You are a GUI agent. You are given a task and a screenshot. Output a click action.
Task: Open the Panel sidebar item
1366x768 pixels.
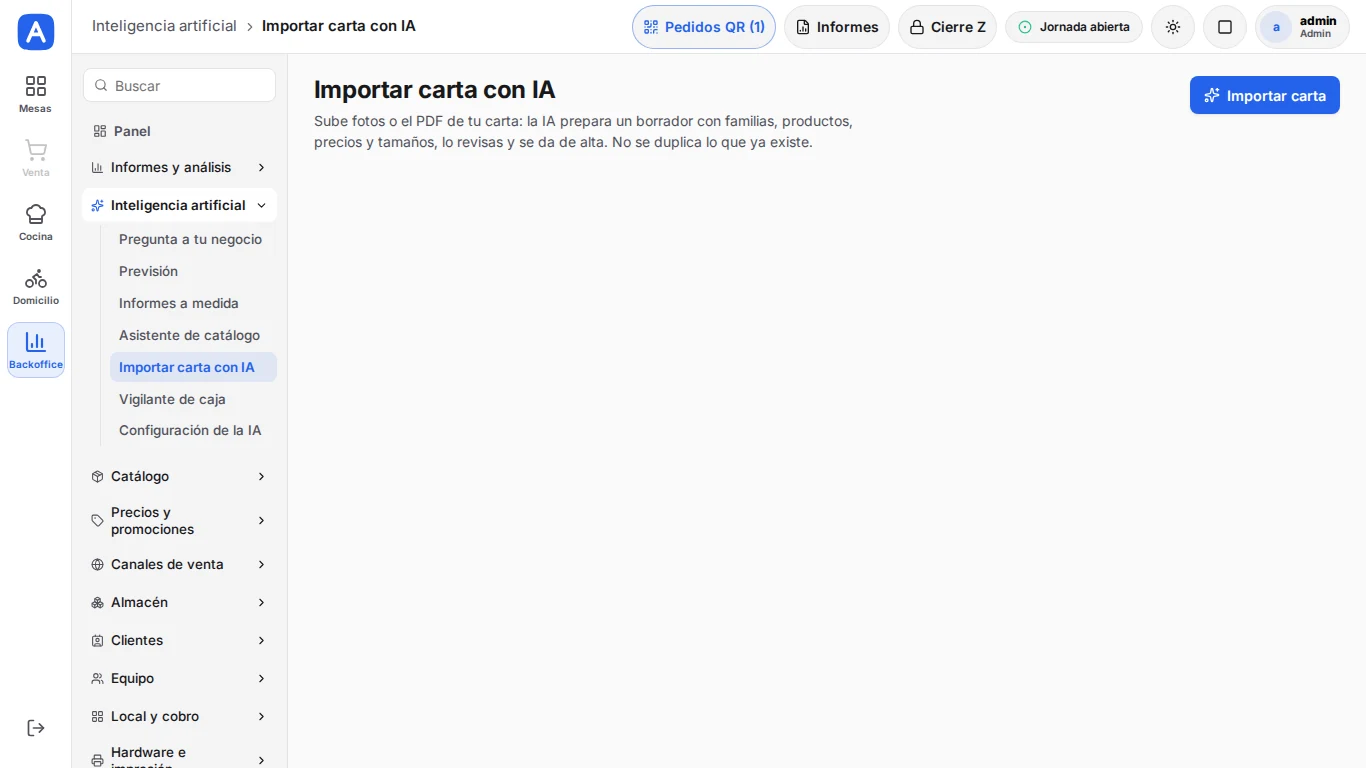(179, 131)
